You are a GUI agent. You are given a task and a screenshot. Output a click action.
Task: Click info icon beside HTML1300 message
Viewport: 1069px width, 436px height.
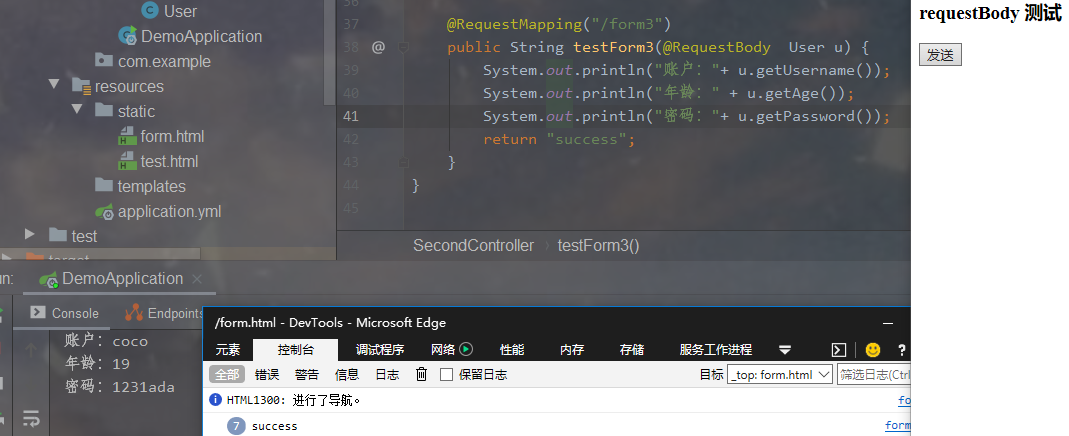(215, 400)
